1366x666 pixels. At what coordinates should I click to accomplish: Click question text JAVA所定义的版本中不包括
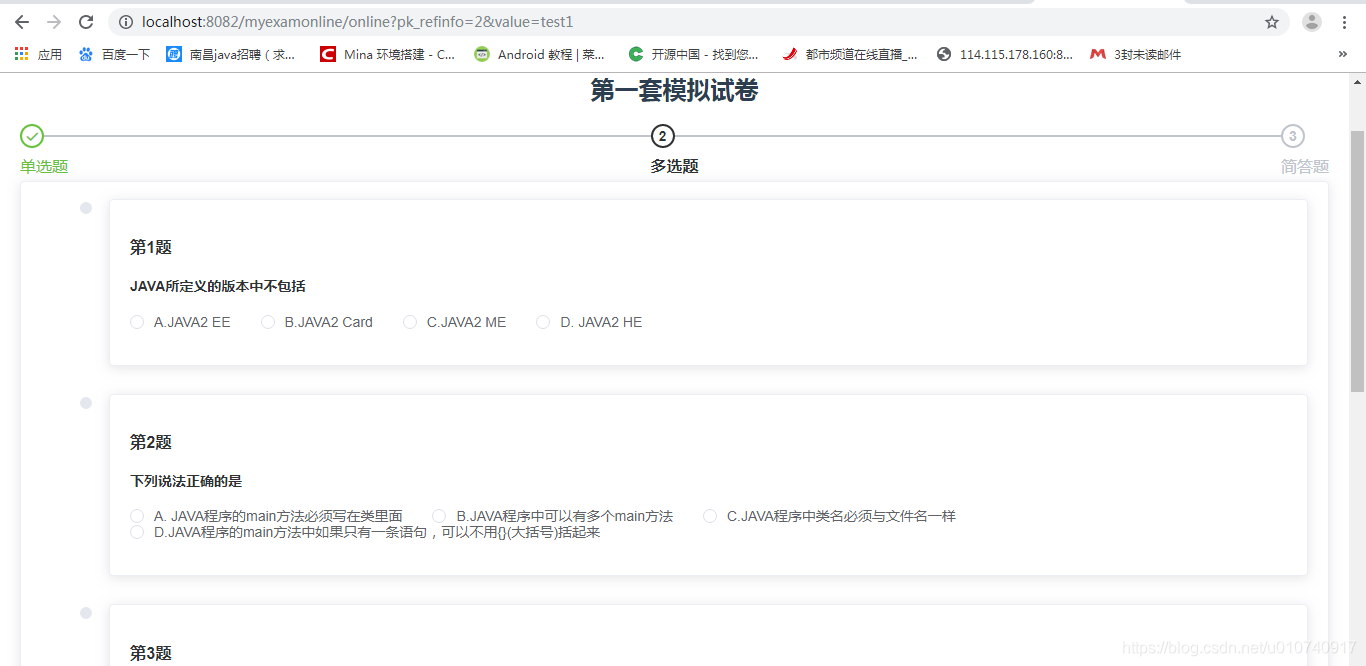tap(218, 286)
